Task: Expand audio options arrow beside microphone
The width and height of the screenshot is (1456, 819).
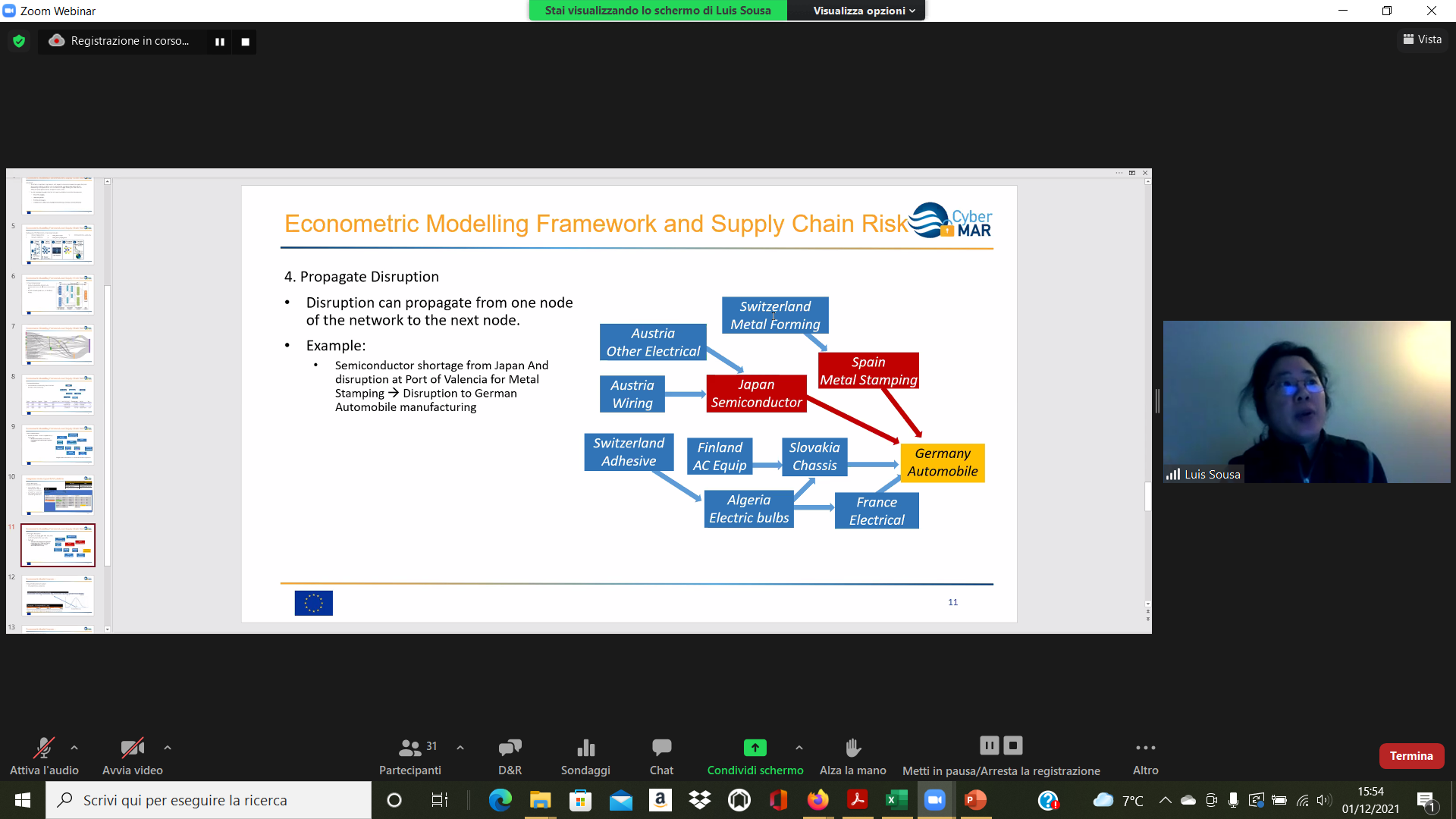Action: 74,748
